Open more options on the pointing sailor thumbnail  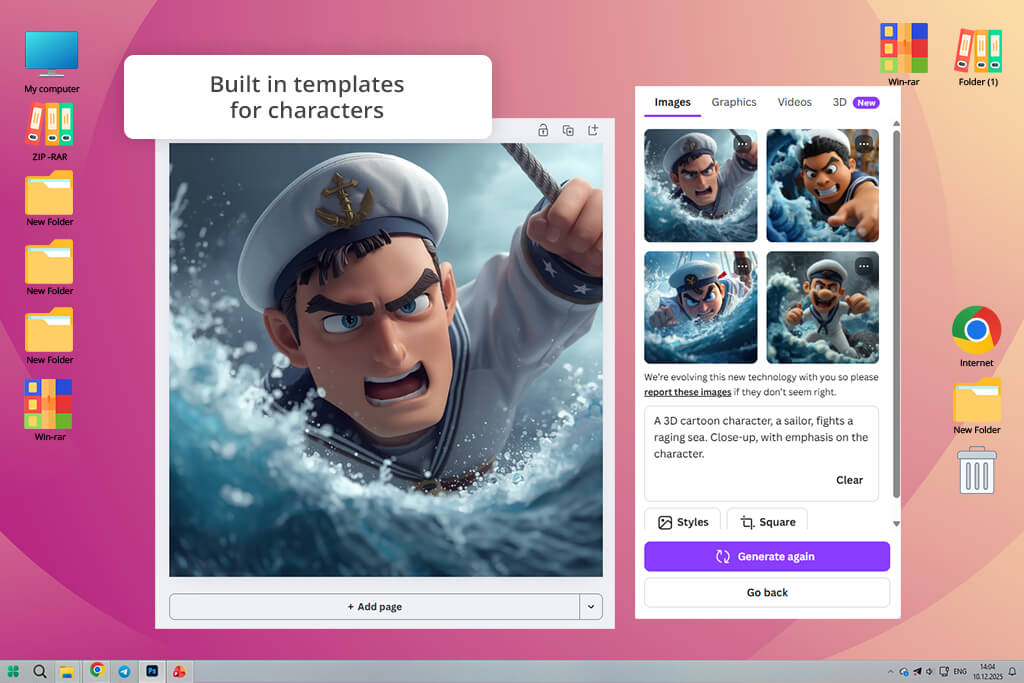point(864,144)
